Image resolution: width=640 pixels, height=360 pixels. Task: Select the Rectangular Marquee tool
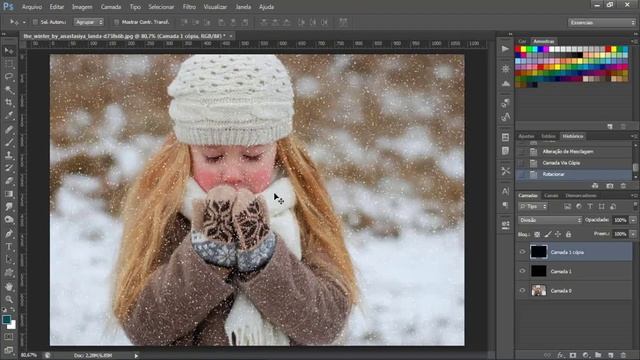click(x=9, y=64)
